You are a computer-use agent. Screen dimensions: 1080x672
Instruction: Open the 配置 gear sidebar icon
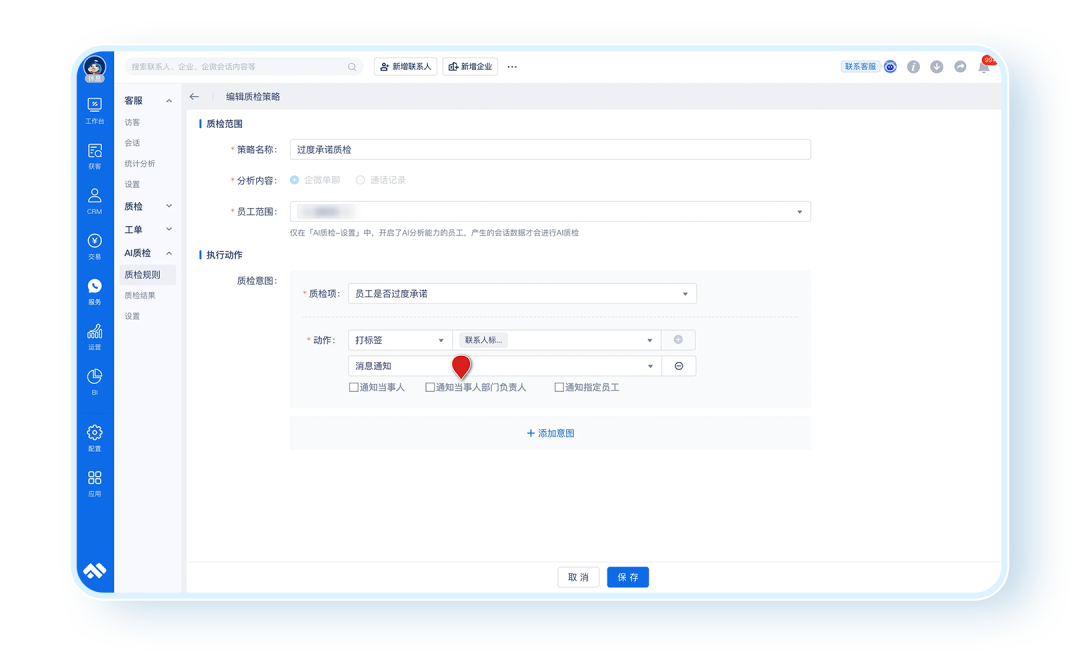pyautogui.click(x=94, y=438)
